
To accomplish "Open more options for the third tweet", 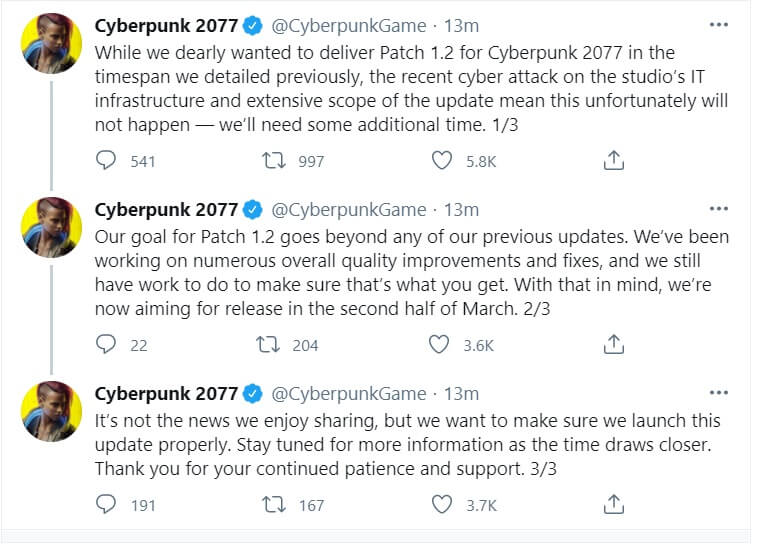I will point(718,393).
